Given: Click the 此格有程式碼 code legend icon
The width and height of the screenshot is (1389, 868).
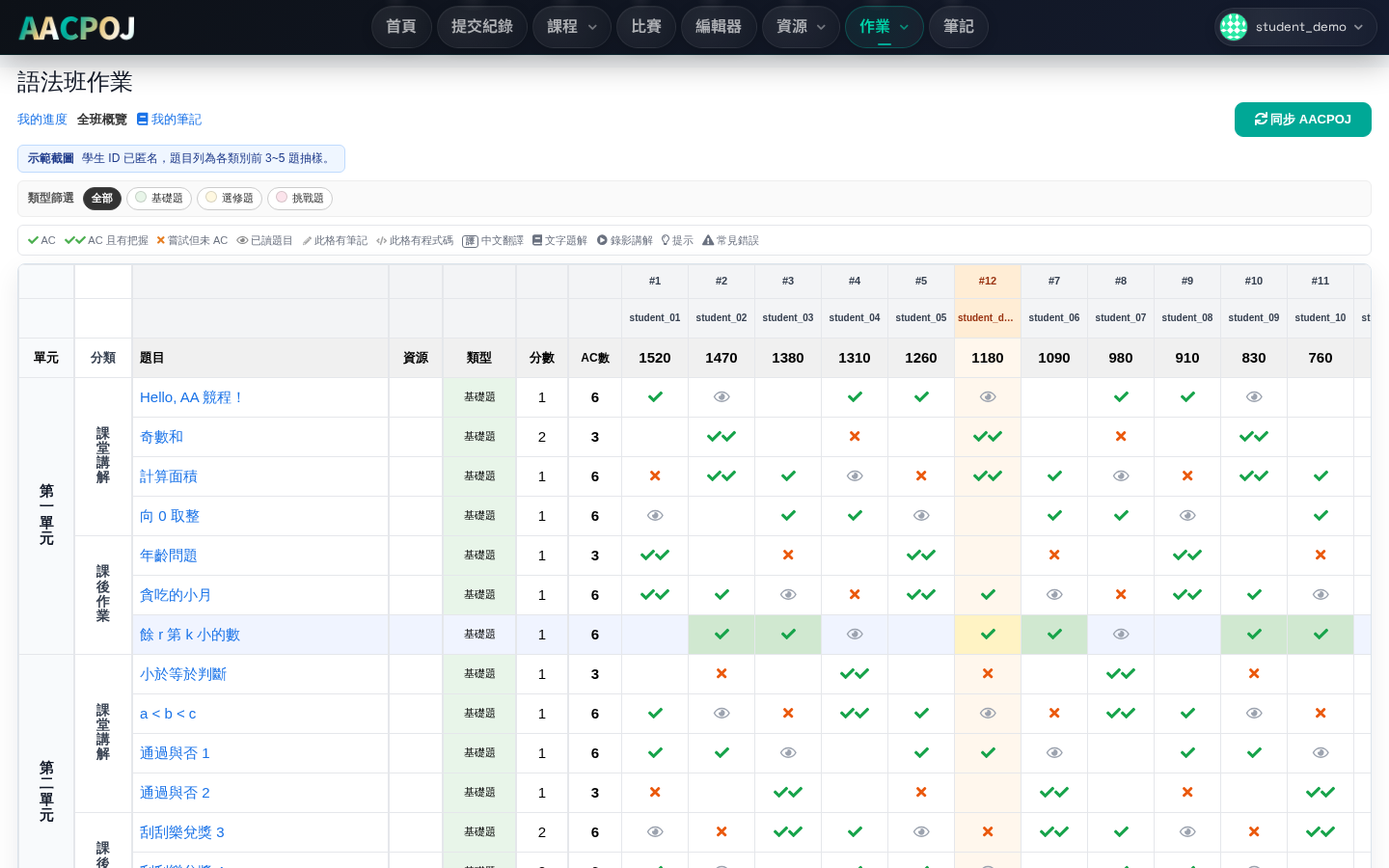Looking at the screenshot, I should coord(382,241).
